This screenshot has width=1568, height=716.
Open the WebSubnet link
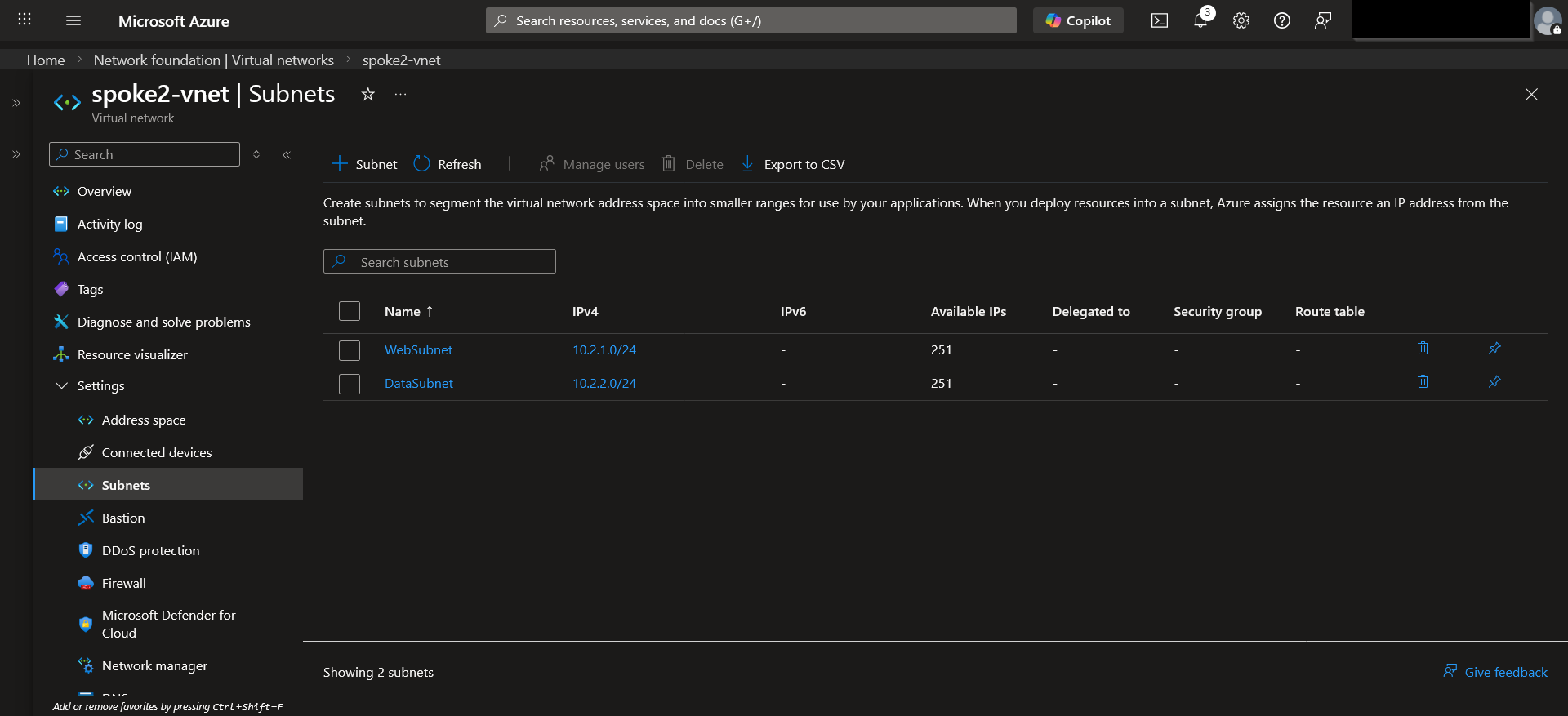click(418, 349)
